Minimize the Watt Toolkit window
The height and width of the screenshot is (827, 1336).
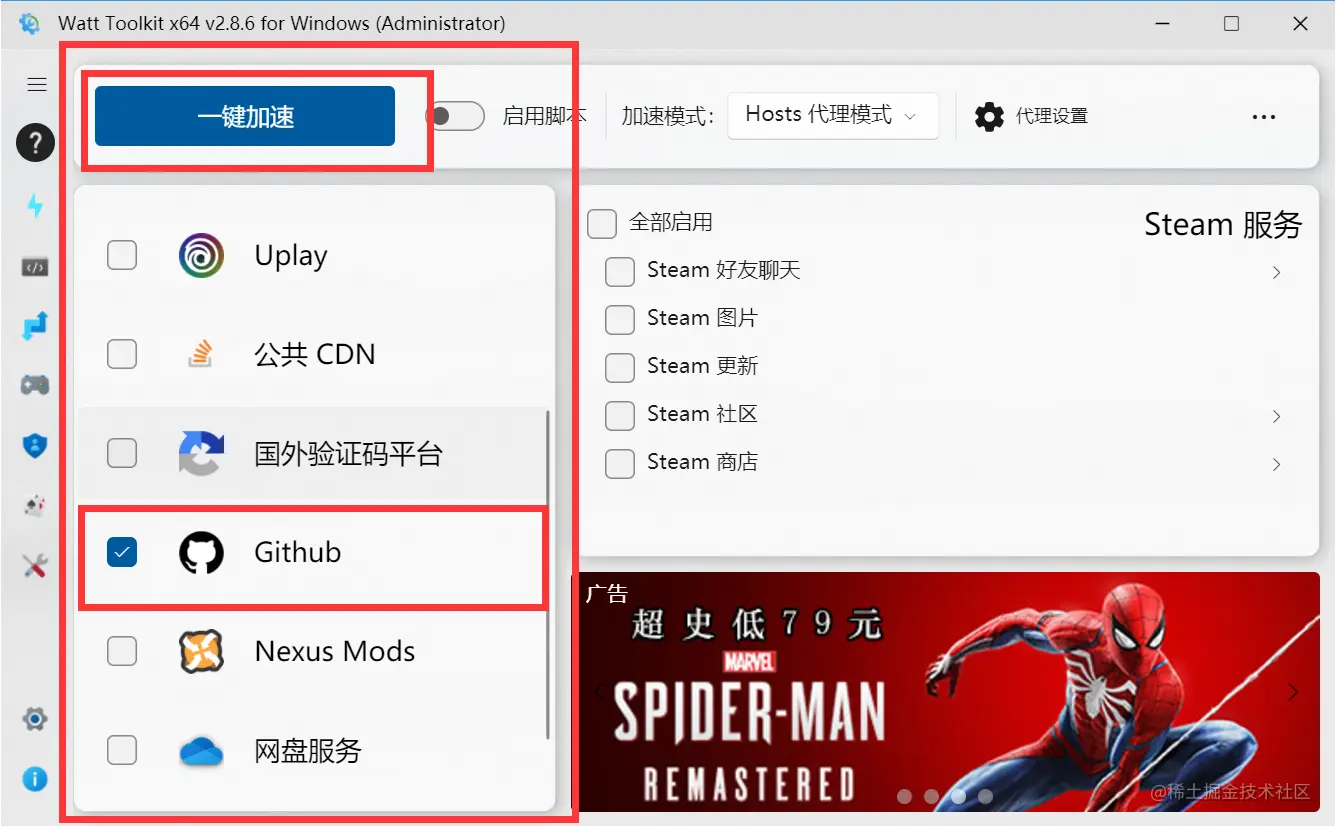point(1162,24)
